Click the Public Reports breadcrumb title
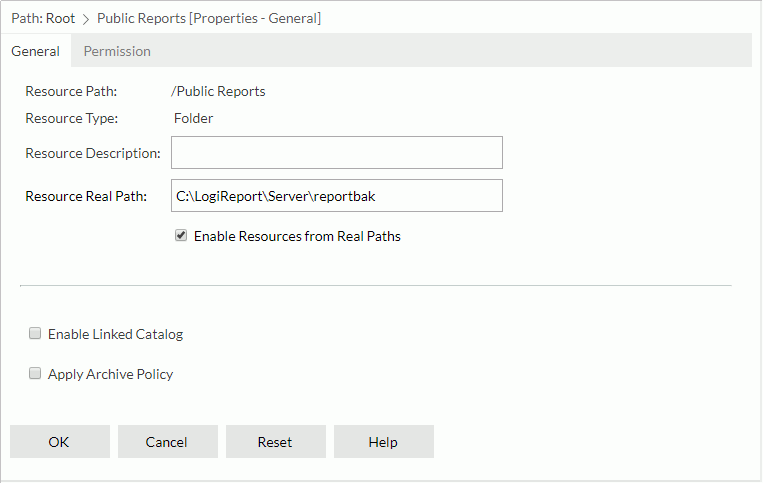 [x=208, y=18]
